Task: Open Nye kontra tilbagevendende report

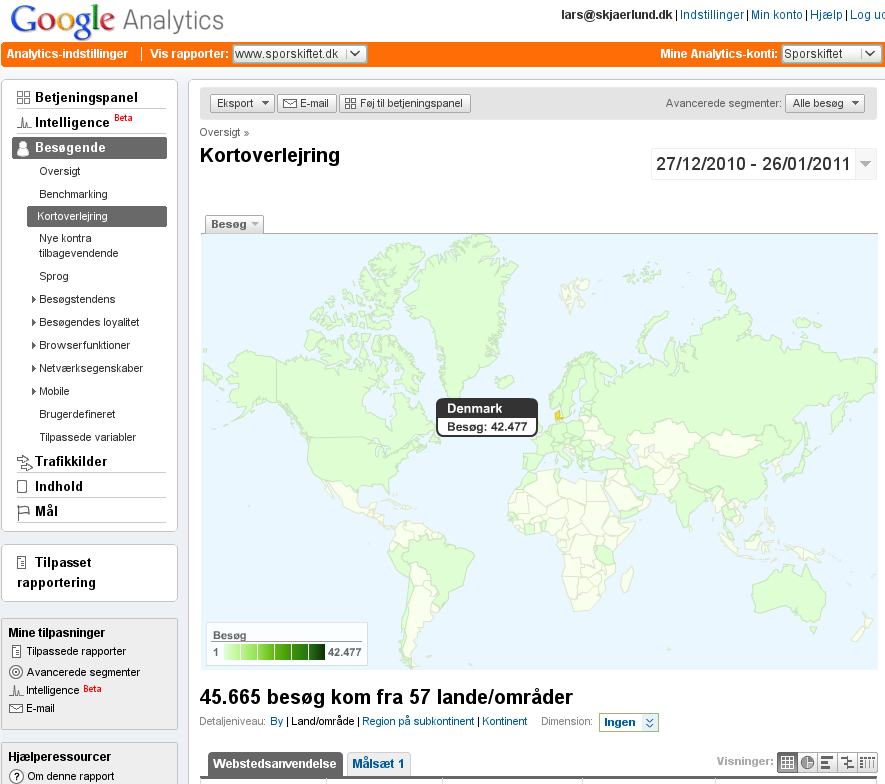Action: click(78, 246)
